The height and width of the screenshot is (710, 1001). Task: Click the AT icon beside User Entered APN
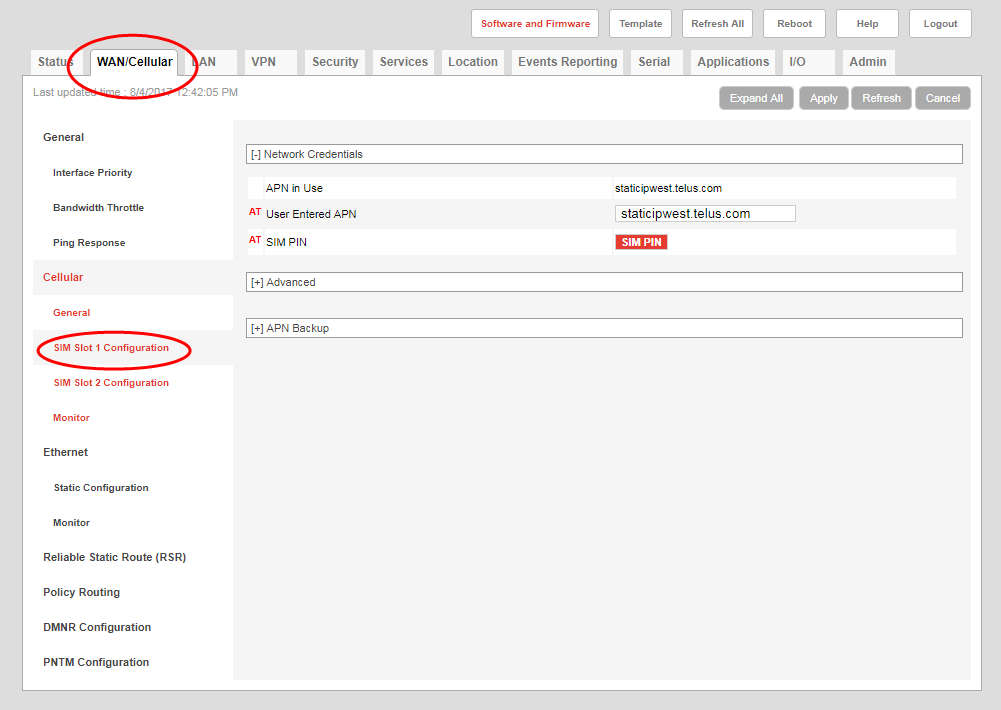pyautogui.click(x=255, y=212)
